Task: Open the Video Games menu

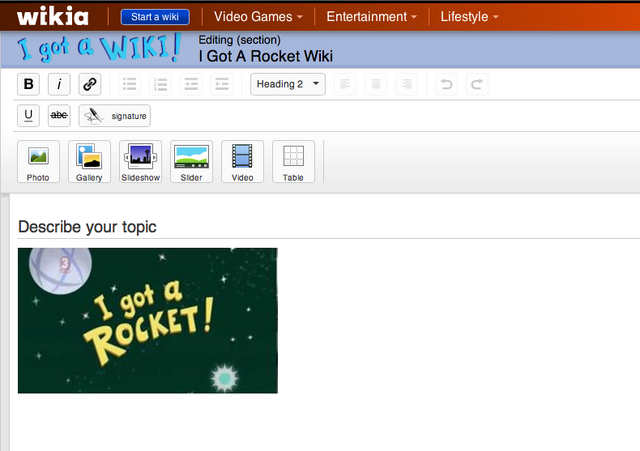Action: (258, 17)
